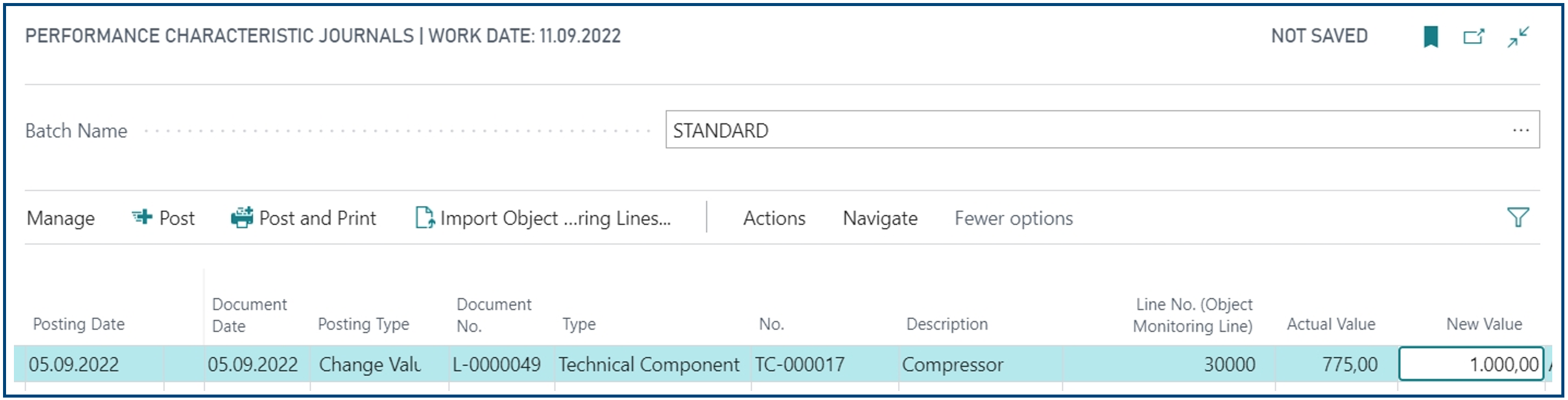Click the Post and Print printer icon
The width and height of the screenshot is (1568, 400).
[x=241, y=217]
